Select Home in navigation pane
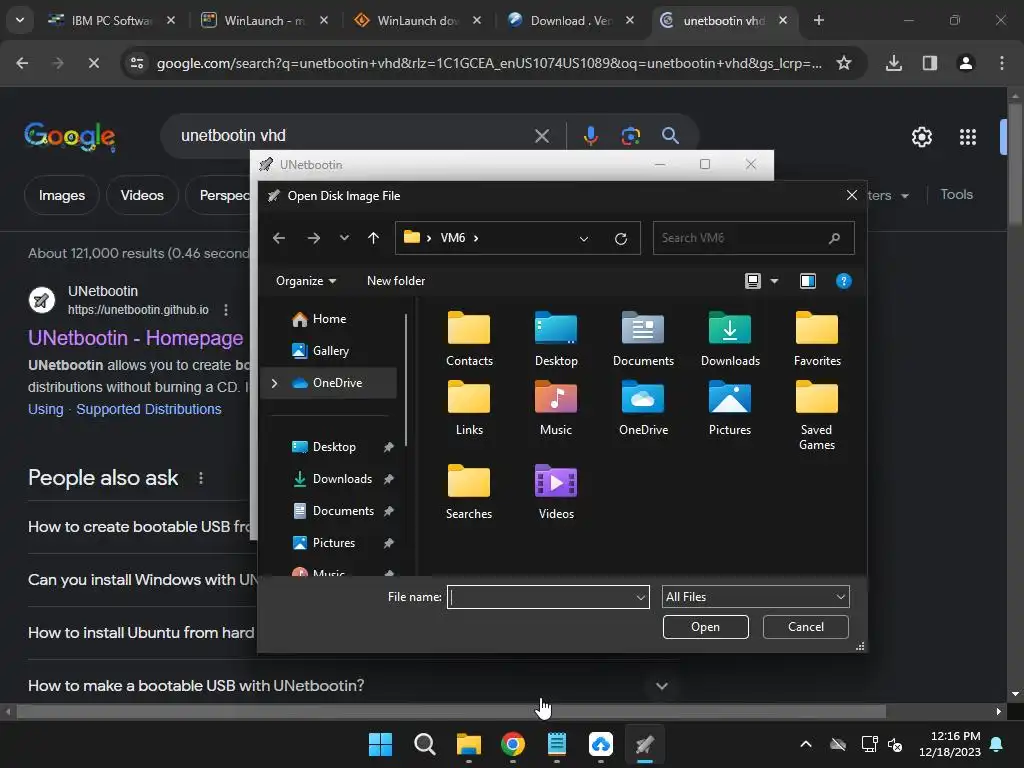This screenshot has width=1024, height=768. [329, 319]
